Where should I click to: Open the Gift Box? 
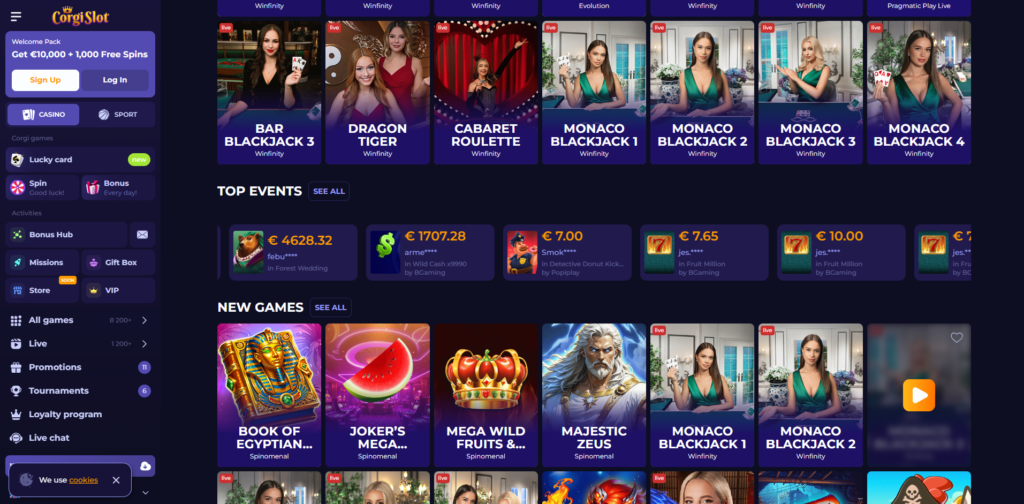118,262
